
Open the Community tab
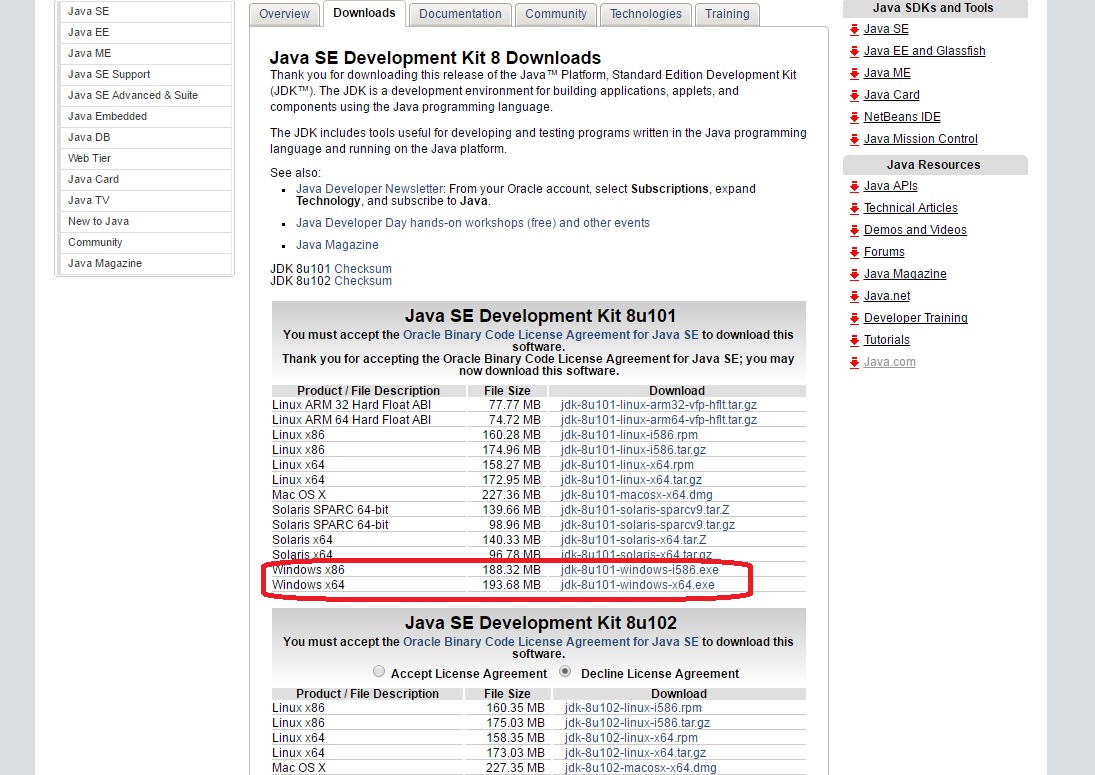point(556,14)
